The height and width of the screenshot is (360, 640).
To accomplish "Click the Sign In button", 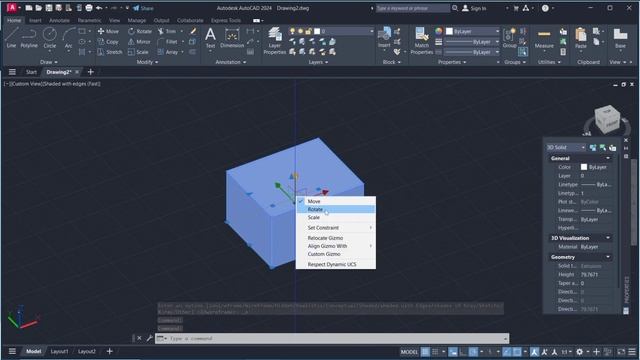I will point(474,8).
